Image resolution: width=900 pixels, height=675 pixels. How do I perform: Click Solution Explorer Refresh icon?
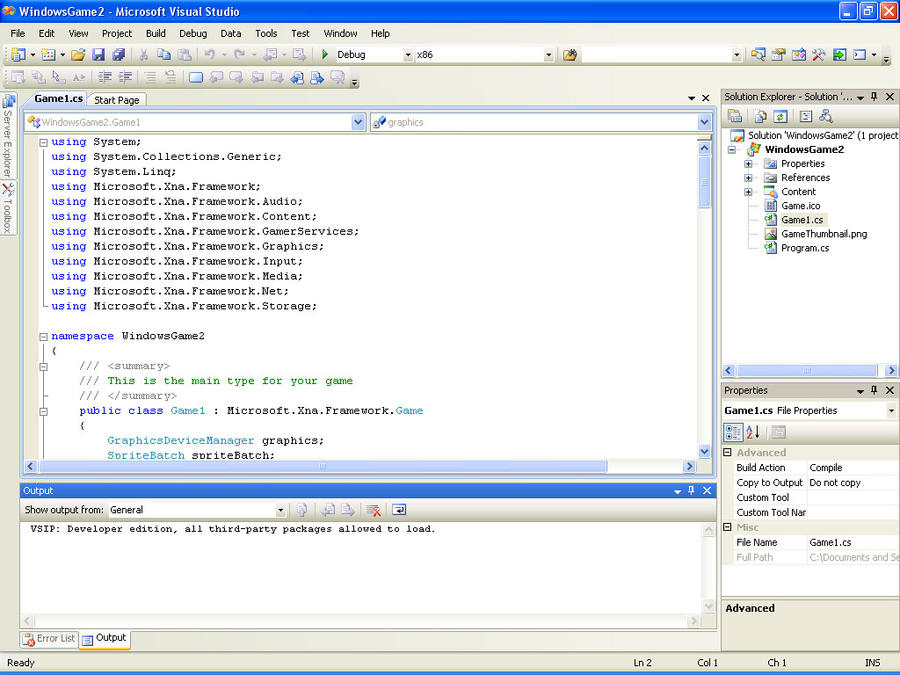(x=780, y=117)
